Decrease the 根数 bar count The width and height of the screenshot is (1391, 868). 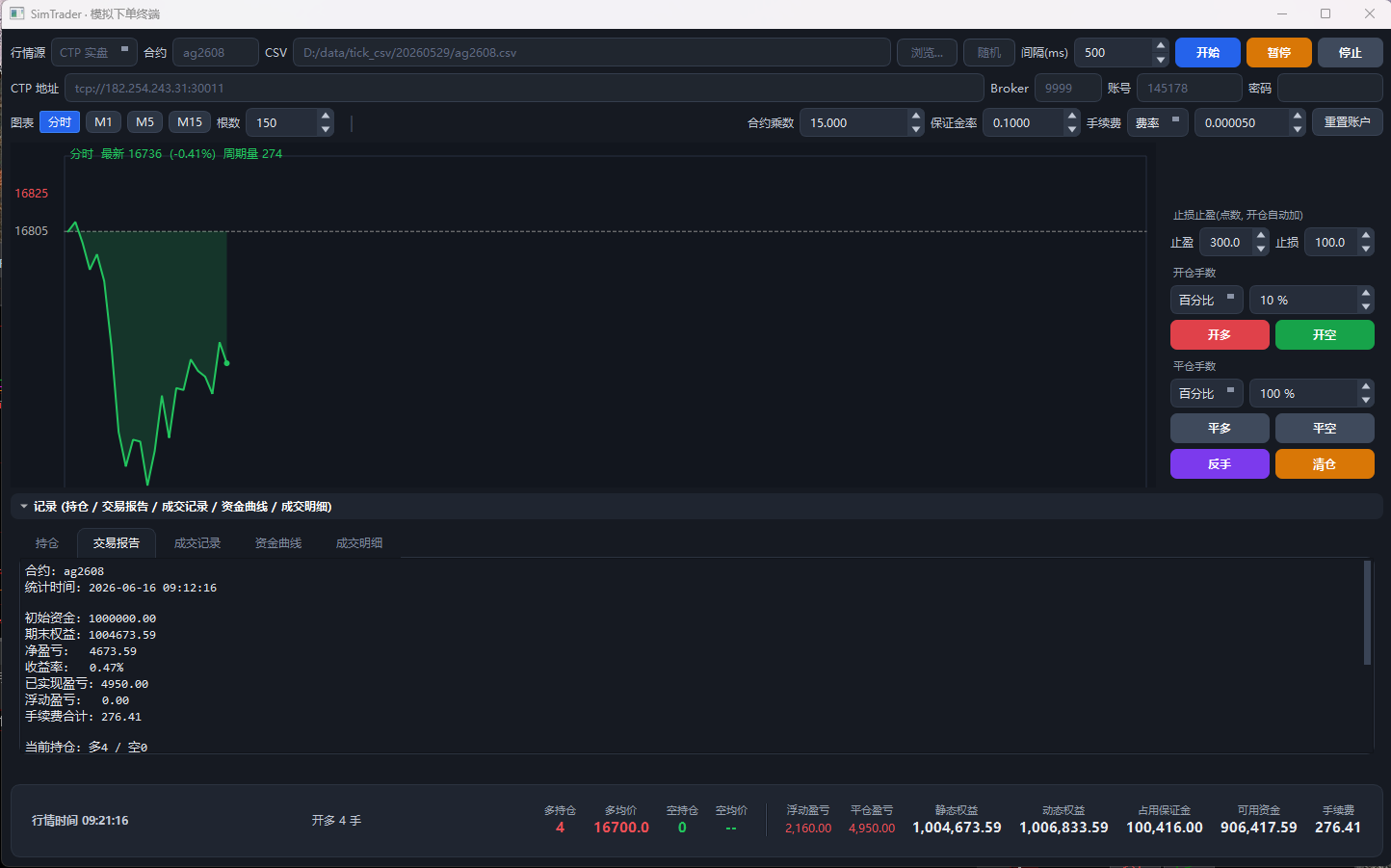326,129
